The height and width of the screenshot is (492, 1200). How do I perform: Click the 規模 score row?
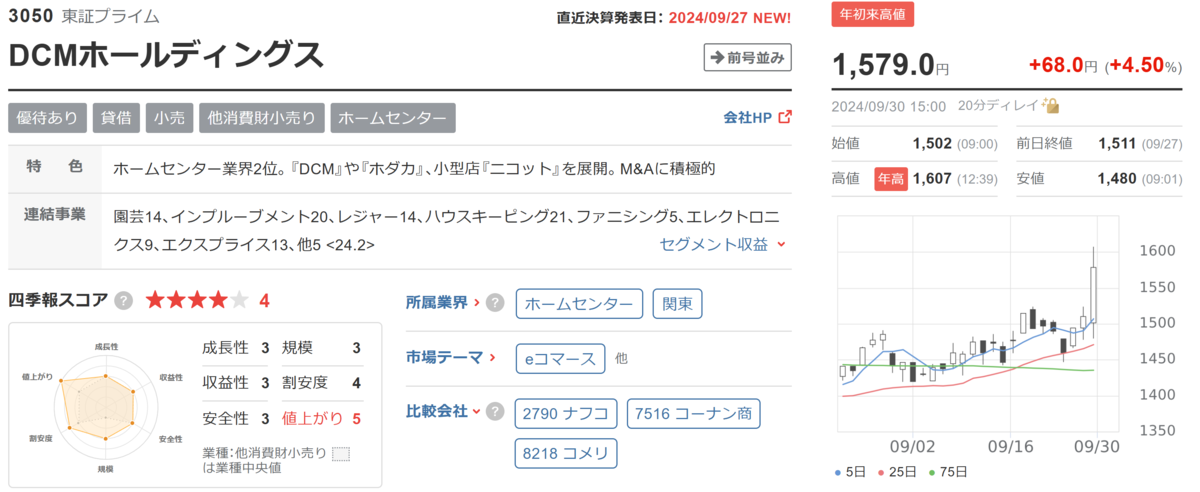322,348
